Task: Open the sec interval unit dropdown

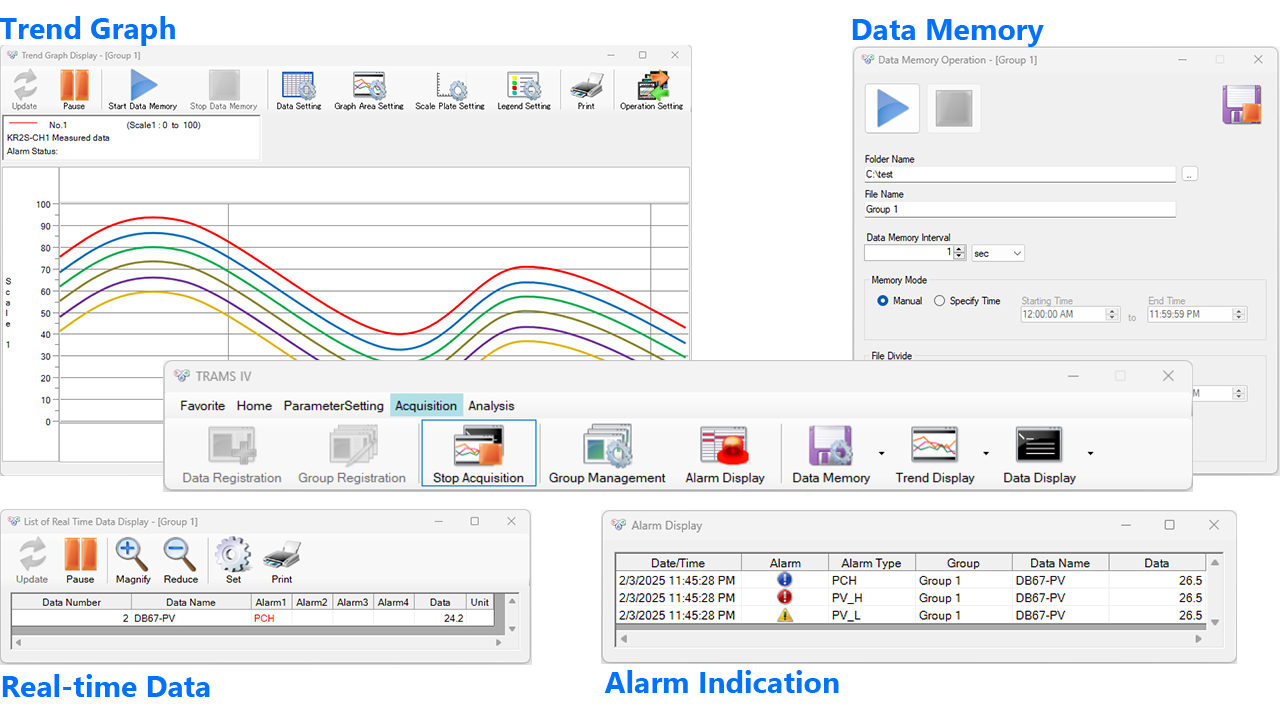Action: tap(998, 253)
